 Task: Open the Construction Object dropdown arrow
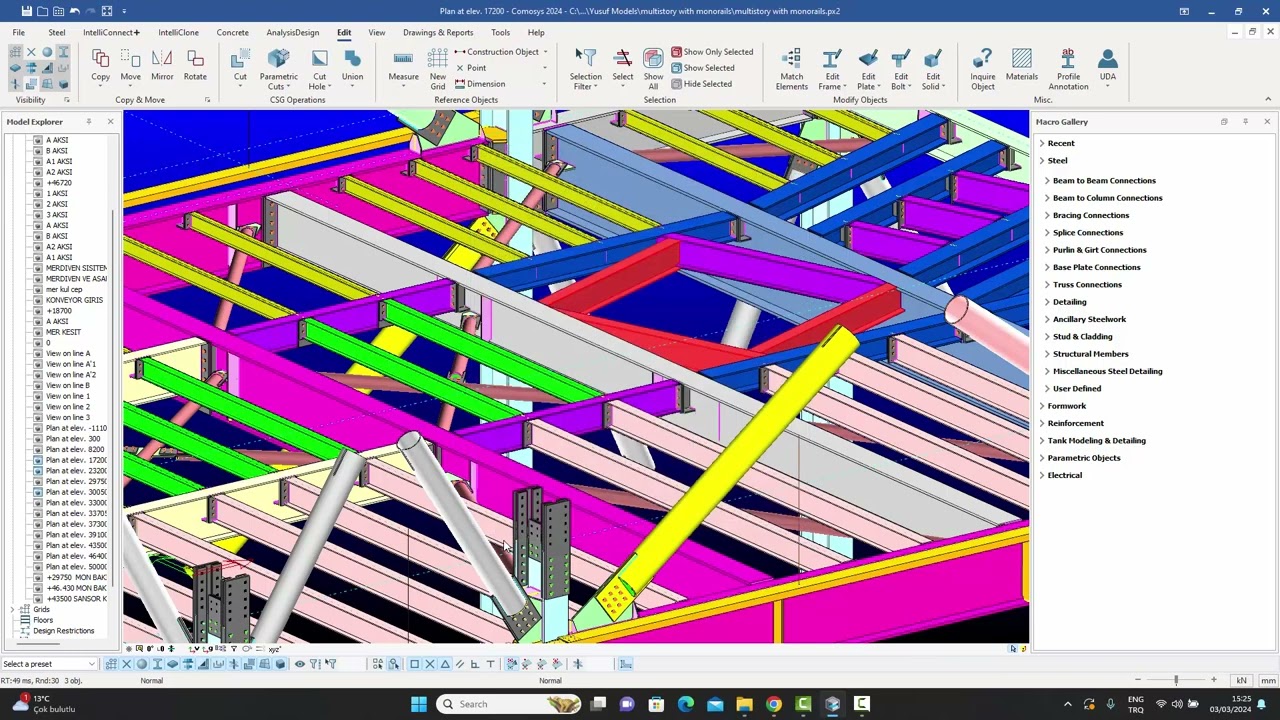pyautogui.click(x=545, y=52)
